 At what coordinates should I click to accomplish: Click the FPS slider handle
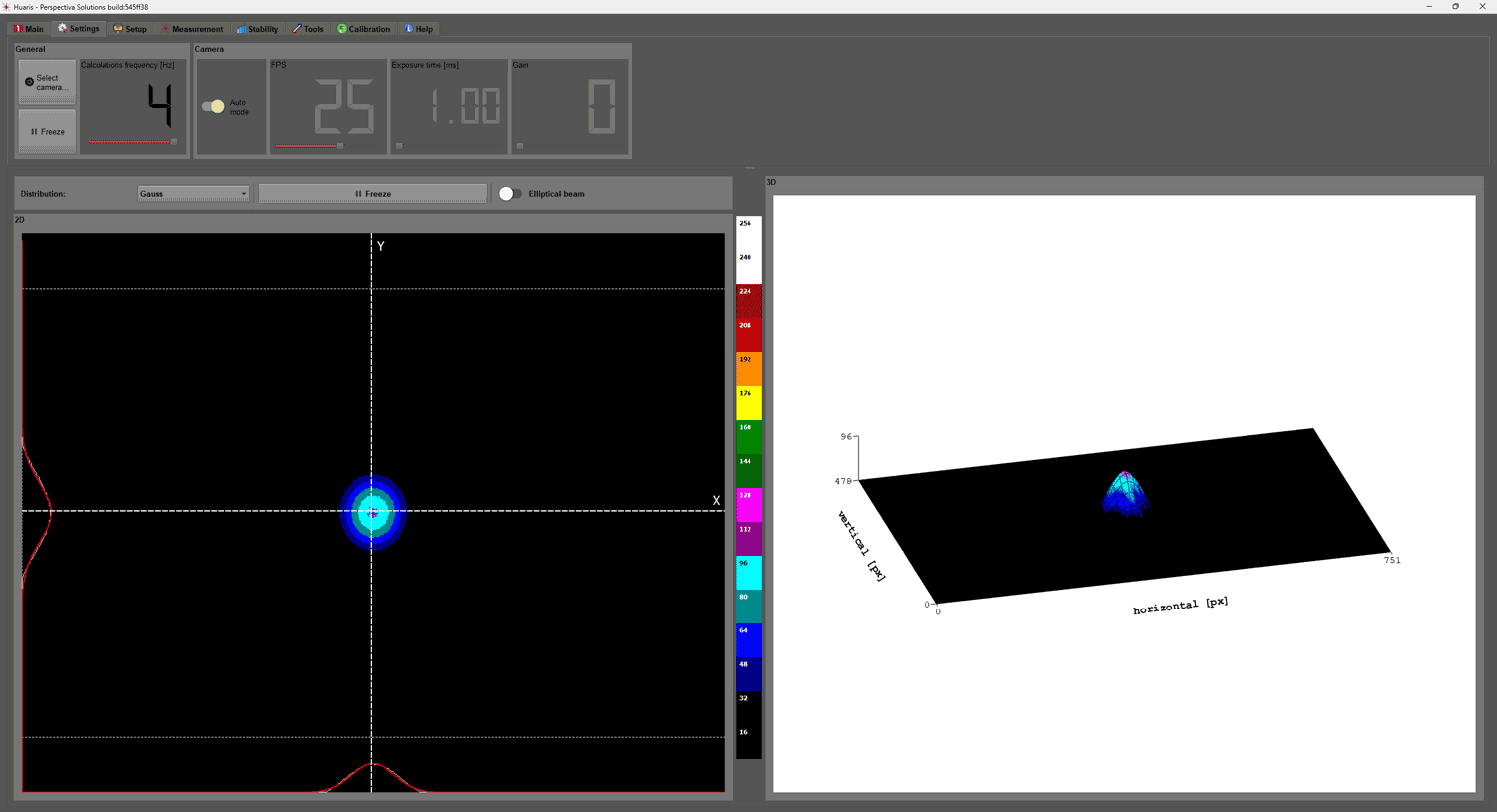point(340,146)
